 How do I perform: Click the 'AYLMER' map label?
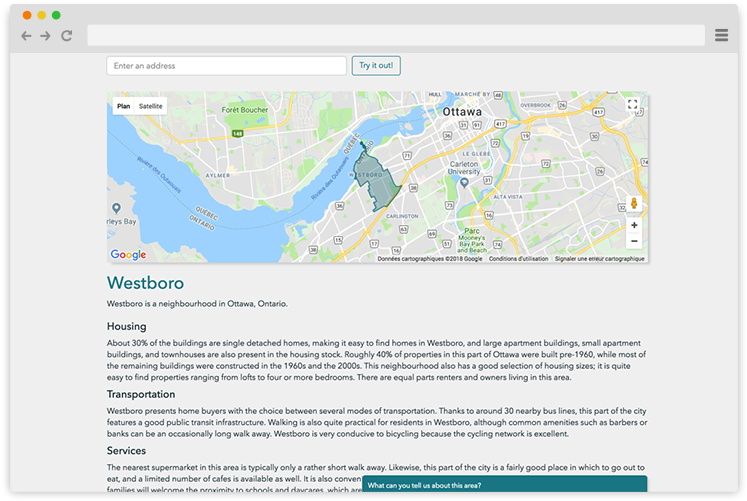pos(218,175)
